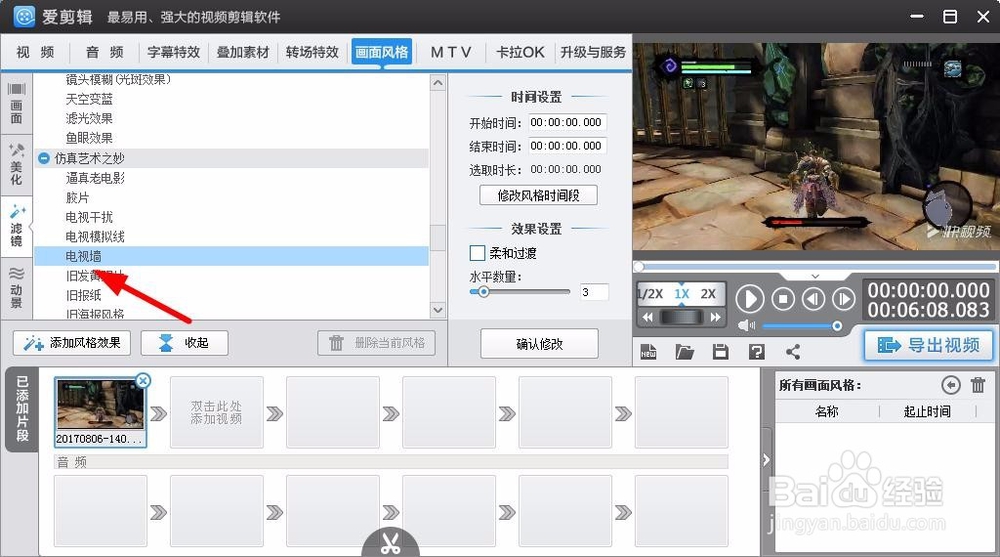The image size is (1000, 557).
Task: Select the 滤镜 sidebar category
Action: [x=17, y=226]
